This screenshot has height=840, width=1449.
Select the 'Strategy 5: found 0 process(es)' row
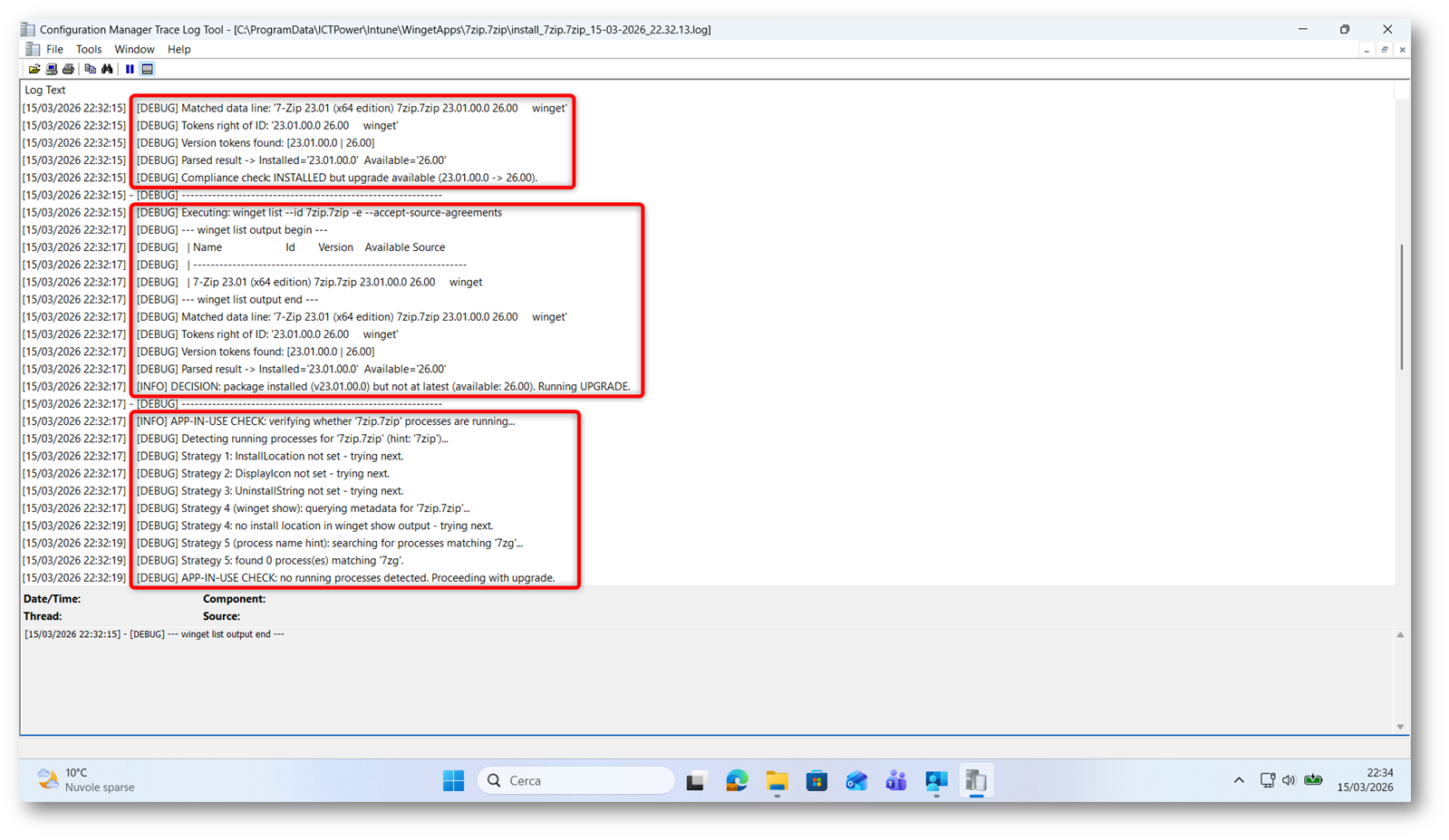tap(707, 560)
